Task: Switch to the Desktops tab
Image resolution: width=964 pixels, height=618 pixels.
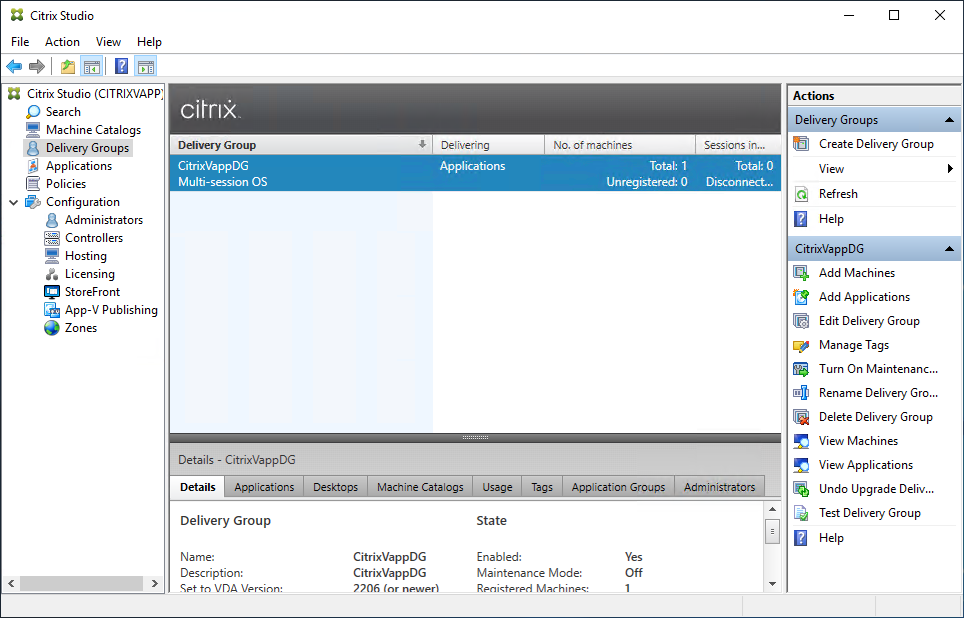Action: [x=336, y=486]
